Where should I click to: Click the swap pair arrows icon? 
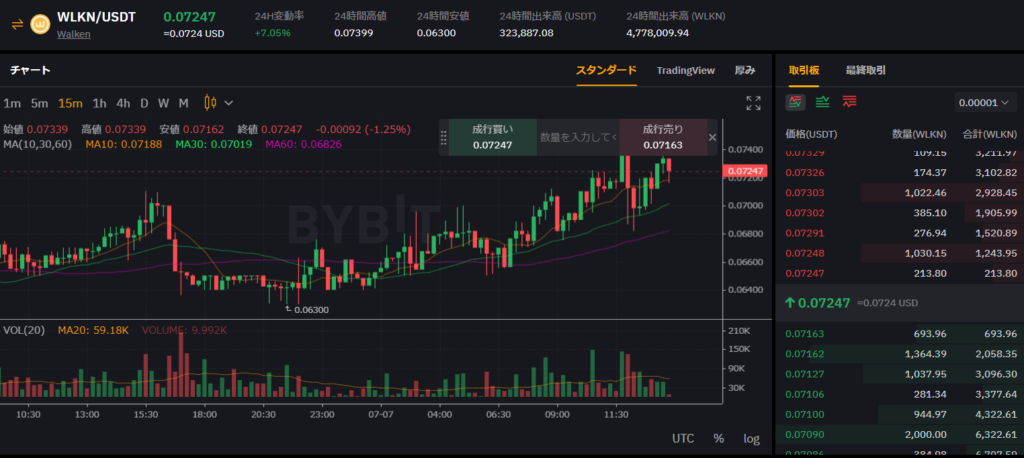[17, 25]
